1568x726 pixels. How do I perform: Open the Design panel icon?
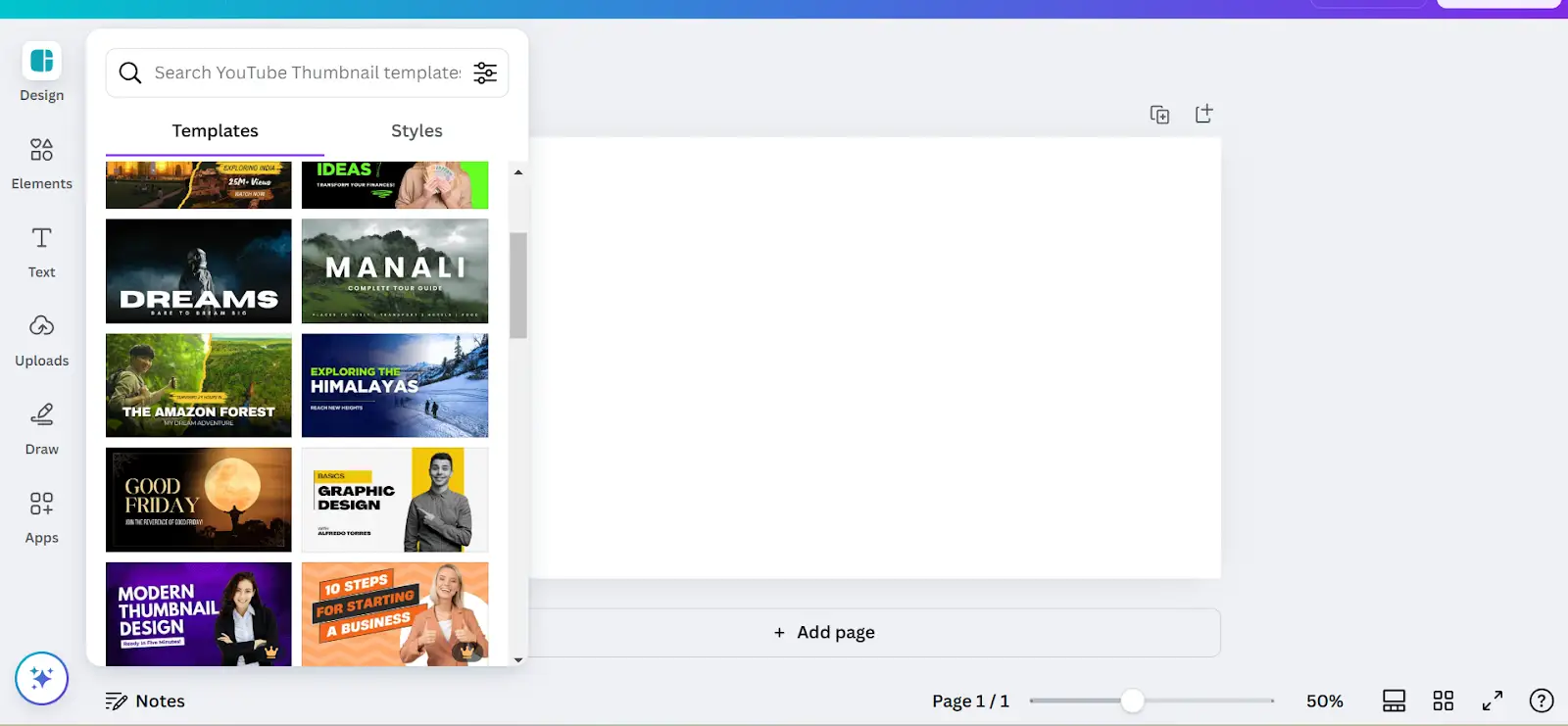(x=41, y=61)
